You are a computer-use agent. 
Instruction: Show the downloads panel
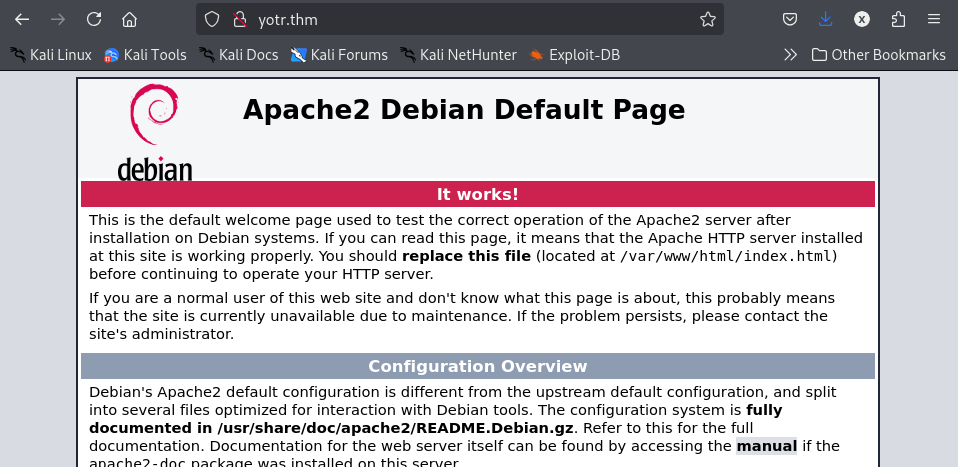tap(825, 20)
